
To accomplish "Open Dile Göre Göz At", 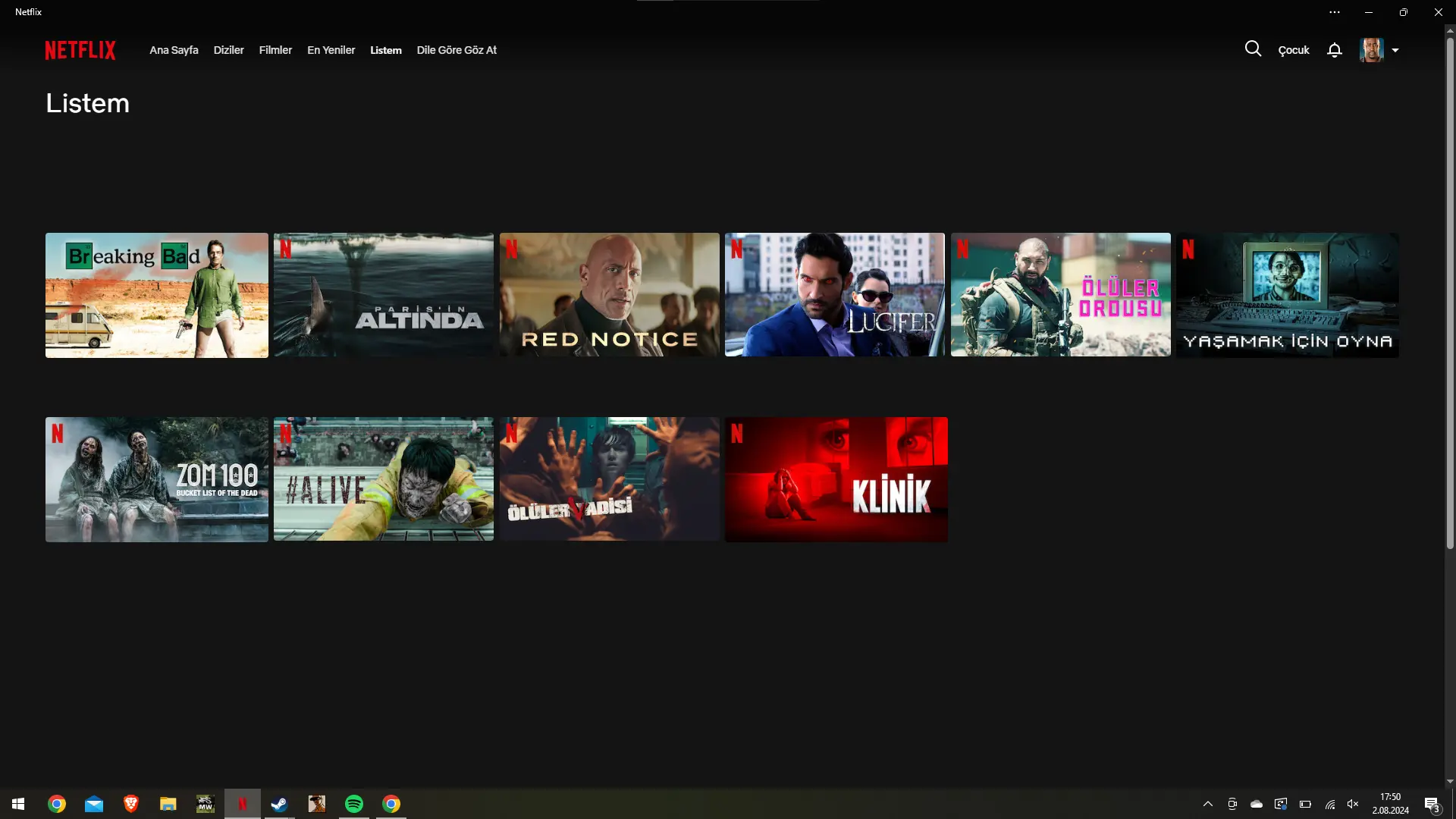I will (x=457, y=50).
